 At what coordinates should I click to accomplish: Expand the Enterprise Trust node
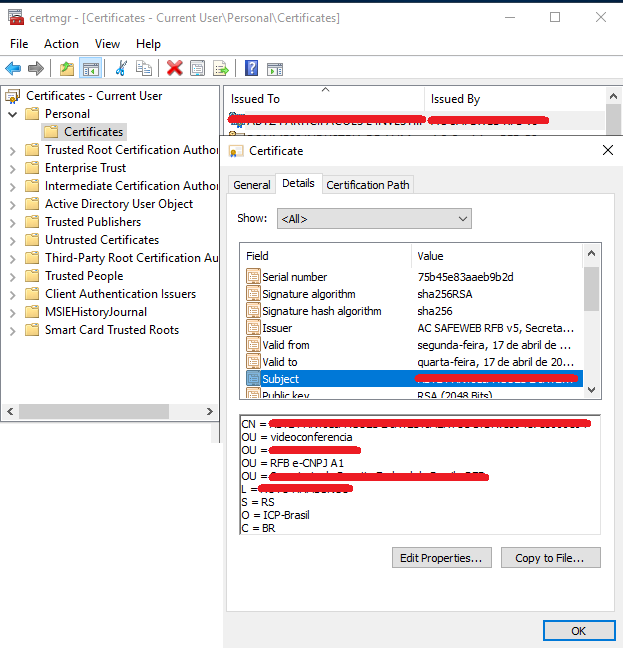(13, 169)
